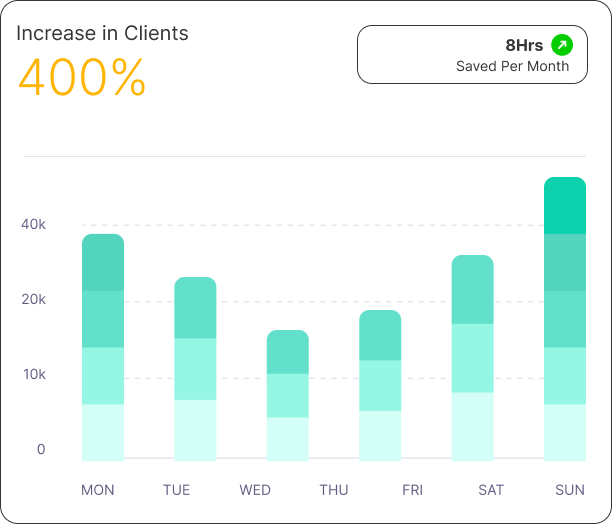The height and width of the screenshot is (524, 612).
Task: Click the 0 y-axis label
Action: pos(41,449)
